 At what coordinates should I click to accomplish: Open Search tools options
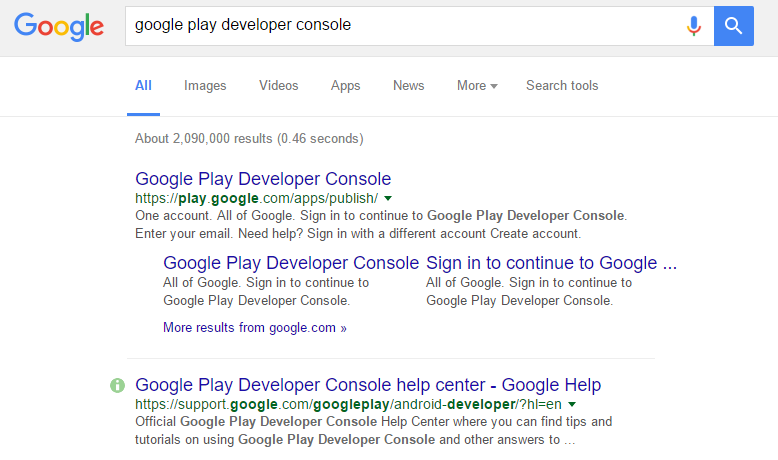562,85
